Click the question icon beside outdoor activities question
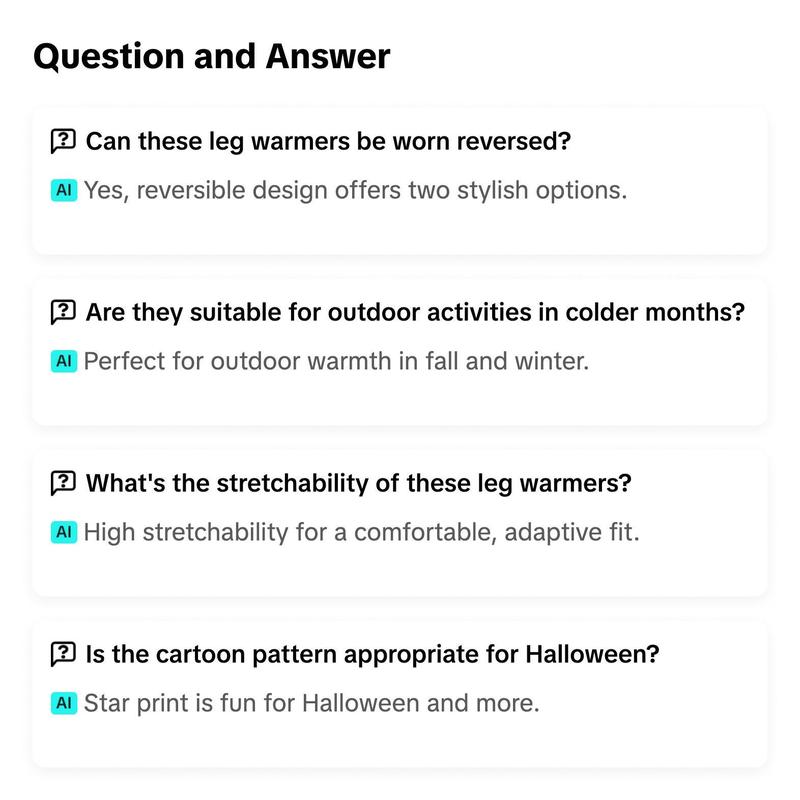Image resolution: width=800 pixels, height=800 pixels. pos(63,312)
